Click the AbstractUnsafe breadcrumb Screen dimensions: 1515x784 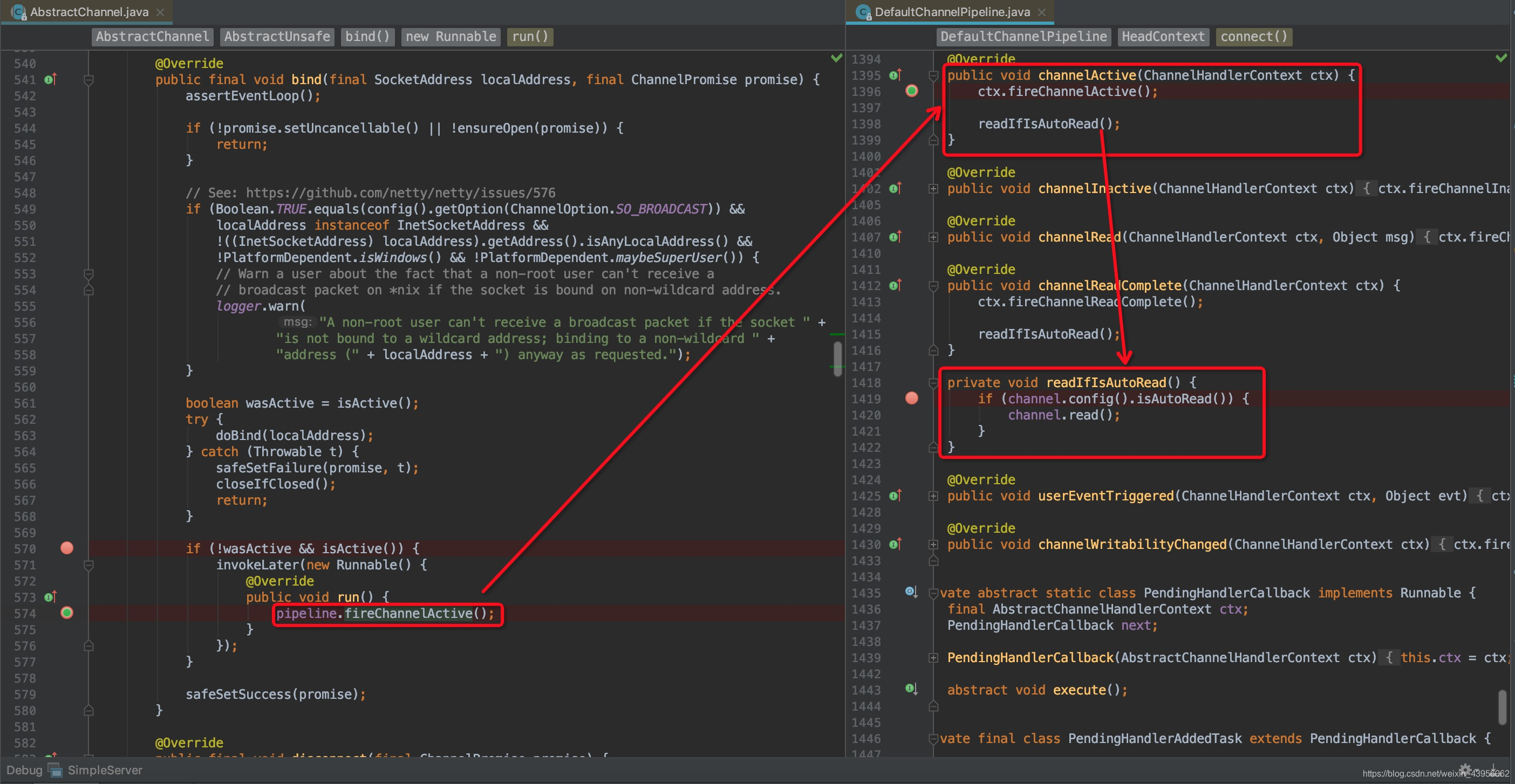click(277, 37)
